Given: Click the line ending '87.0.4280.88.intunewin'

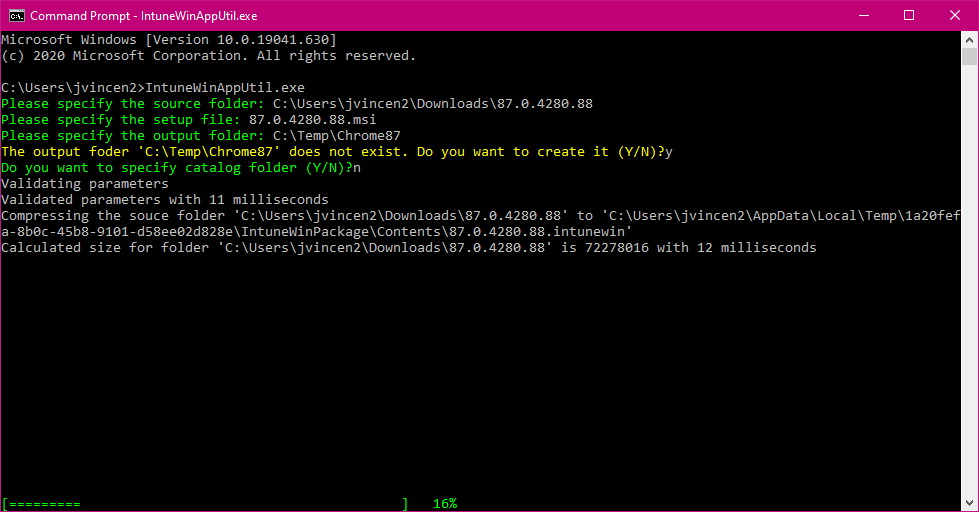Looking at the screenshot, I should (317, 232).
